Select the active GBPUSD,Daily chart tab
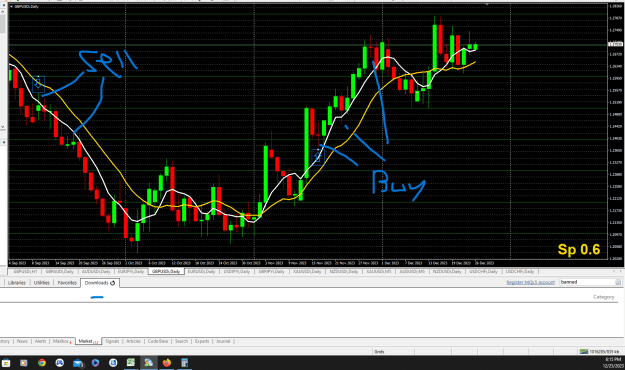Image resolution: width=625 pixels, height=370 pixels. pyautogui.click(x=166, y=272)
